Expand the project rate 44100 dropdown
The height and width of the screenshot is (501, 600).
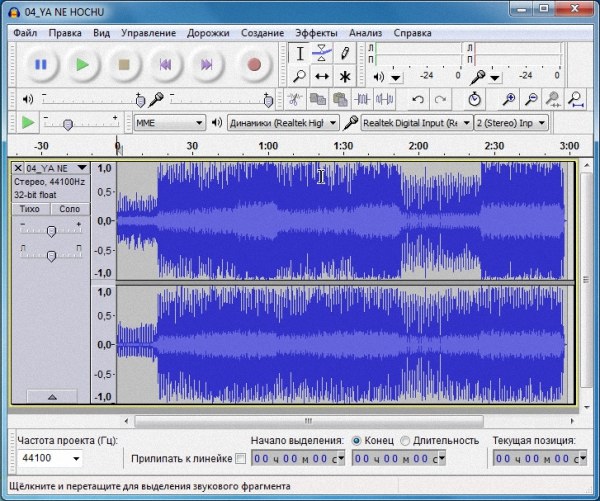point(76,459)
